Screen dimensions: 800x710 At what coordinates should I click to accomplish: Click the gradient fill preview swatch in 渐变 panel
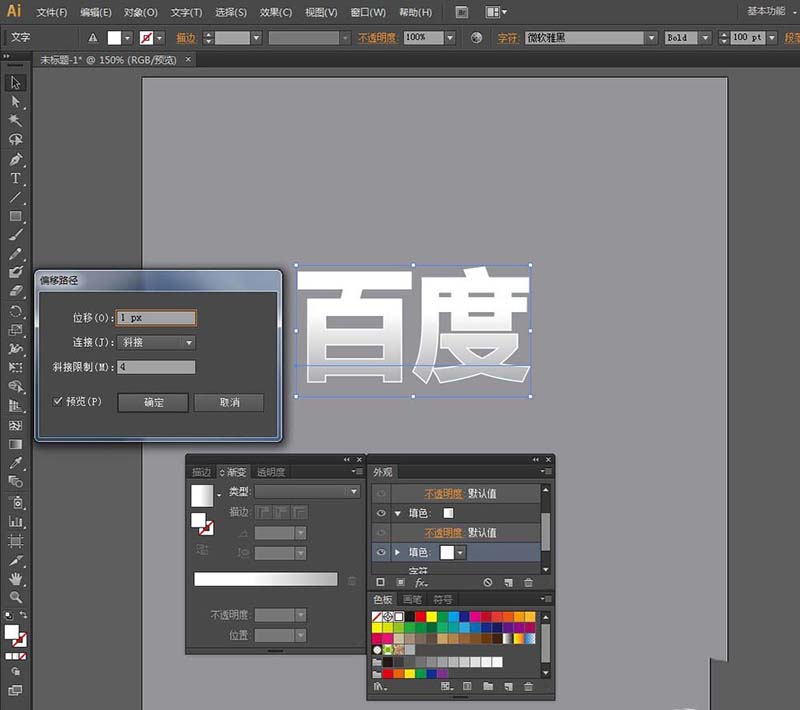coord(202,495)
